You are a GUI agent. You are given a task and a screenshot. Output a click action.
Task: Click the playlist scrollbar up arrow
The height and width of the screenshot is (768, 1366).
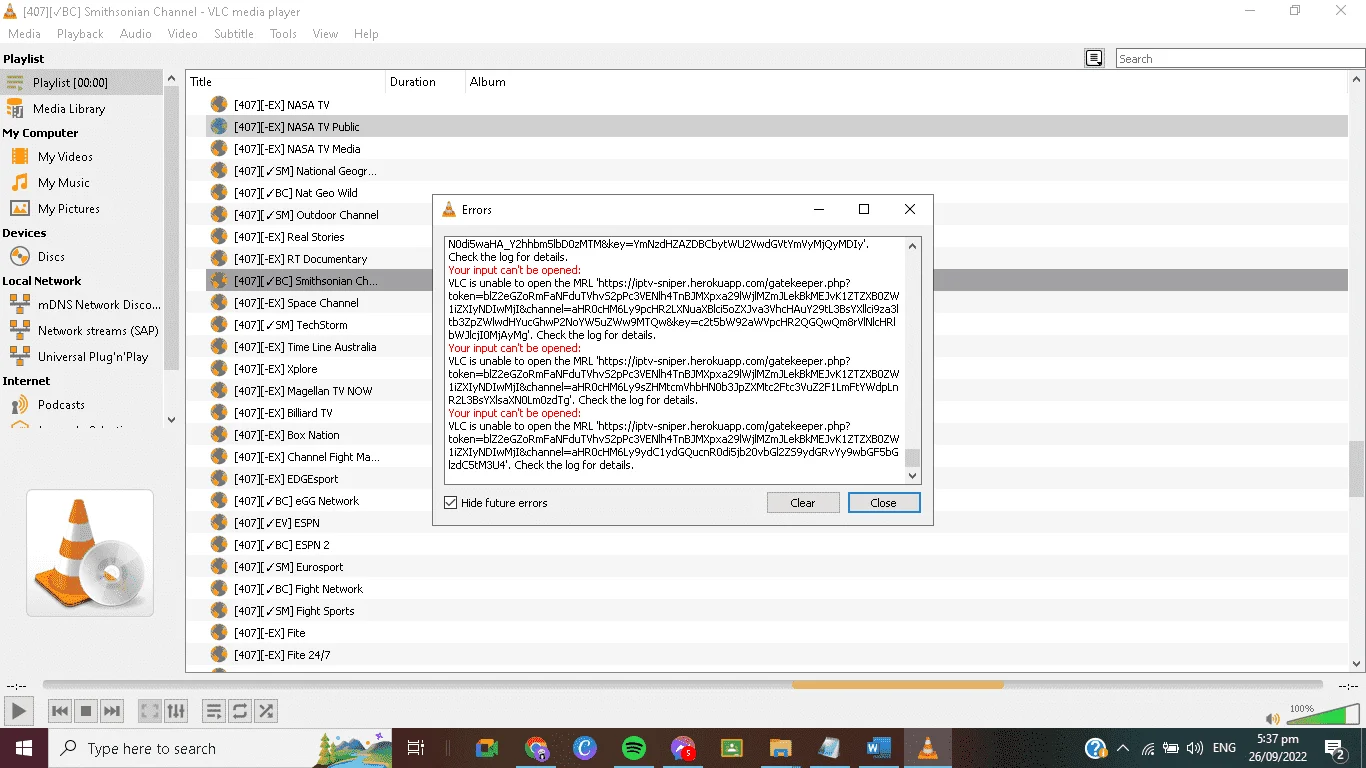click(1357, 81)
